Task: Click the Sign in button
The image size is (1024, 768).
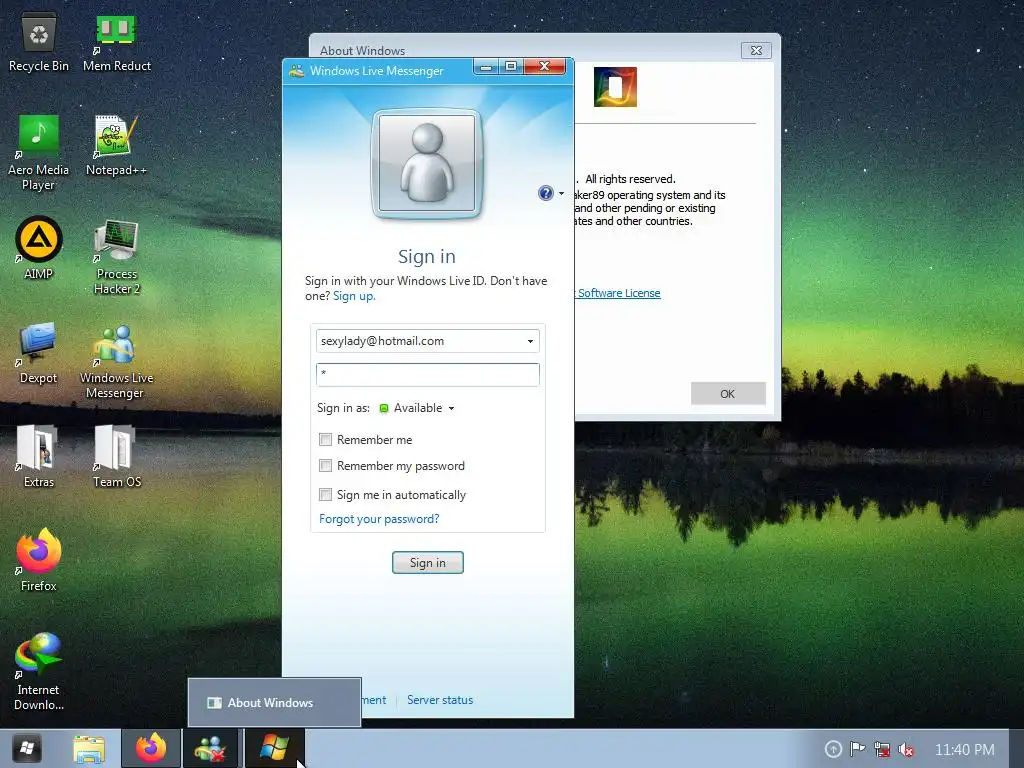Action: [x=428, y=562]
